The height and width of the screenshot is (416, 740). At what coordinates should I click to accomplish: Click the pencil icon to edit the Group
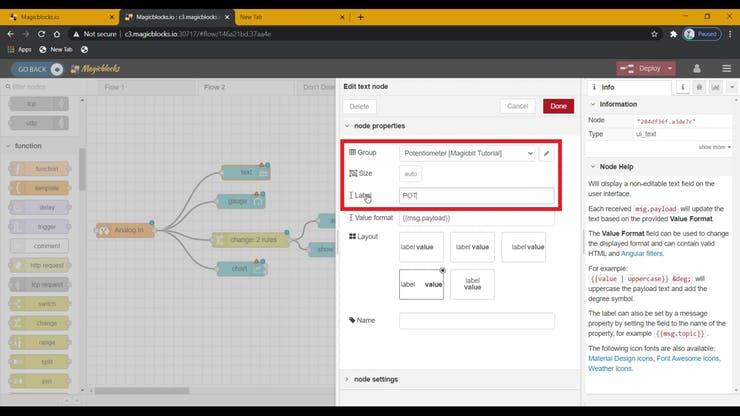(x=546, y=153)
